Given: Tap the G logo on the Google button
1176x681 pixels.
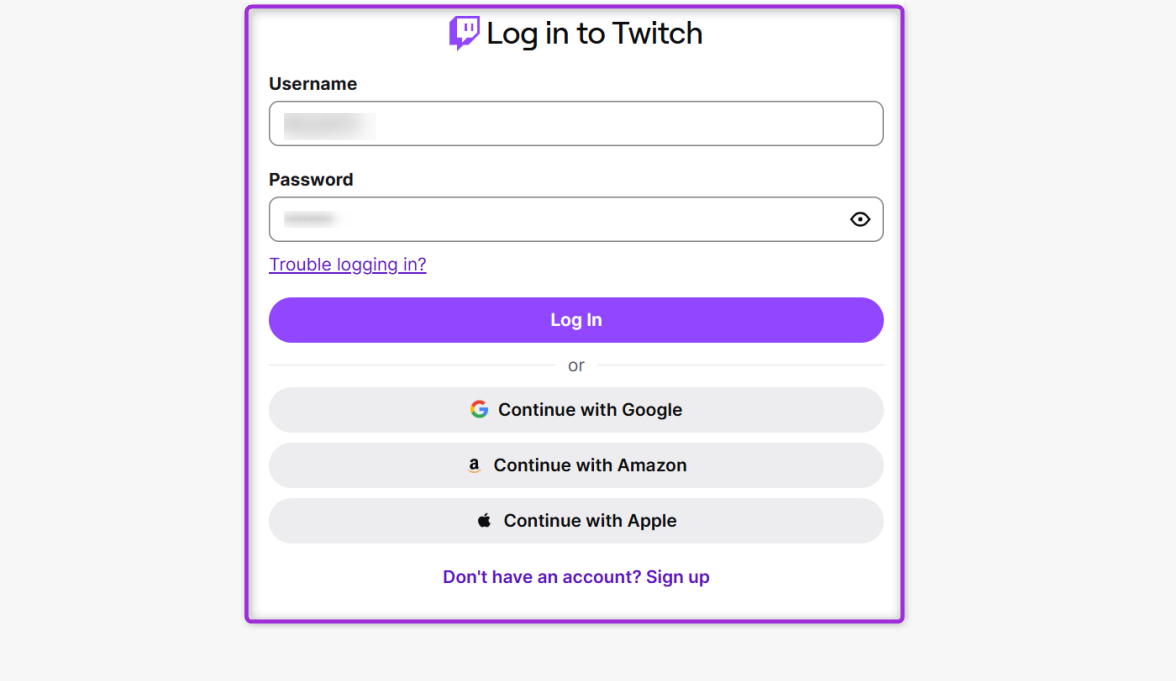Looking at the screenshot, I should [x=479, y=409].
